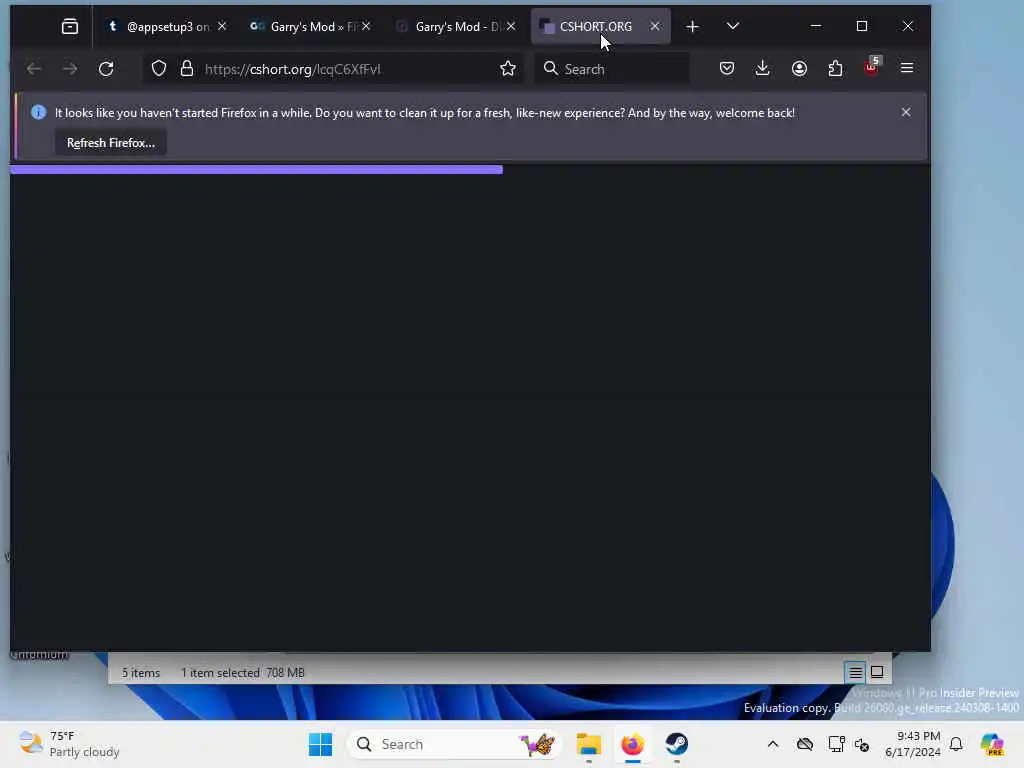The width and height of the screenshot is (1024, 768).
Task: Close the second Garry's Mod tab
Action: [x=511, y=26]
